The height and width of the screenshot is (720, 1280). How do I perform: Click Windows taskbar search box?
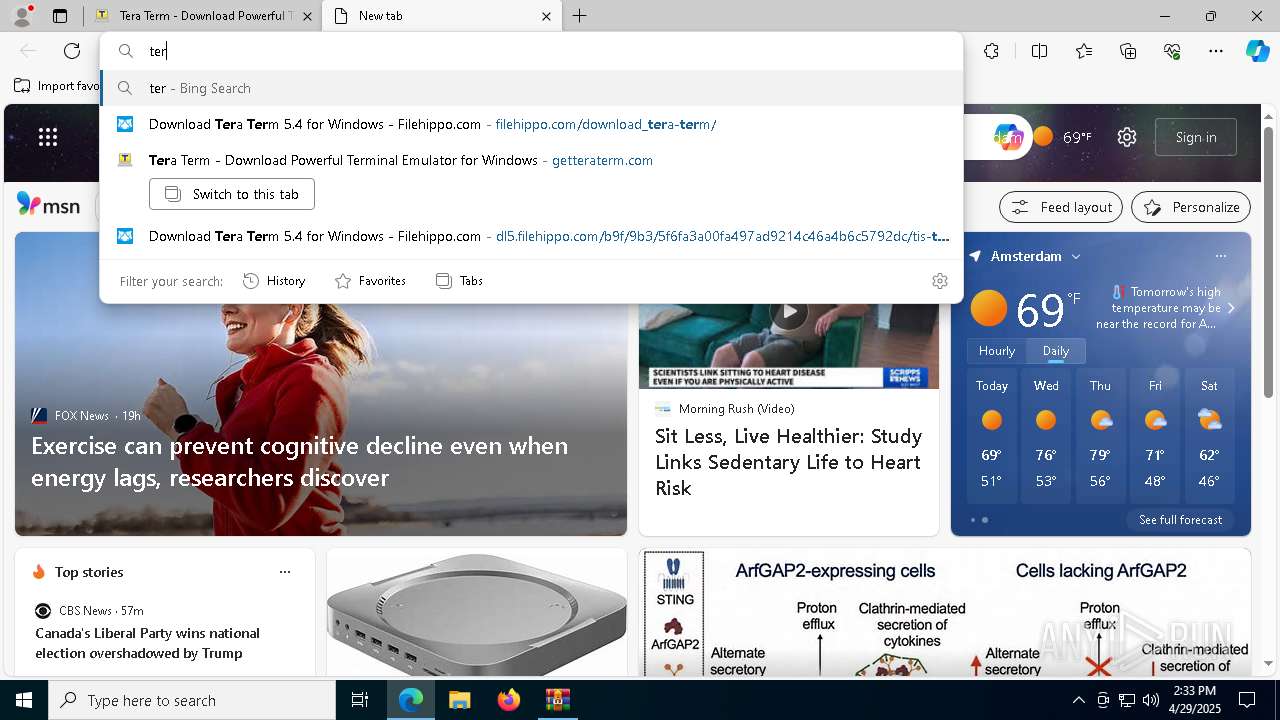click(192, 700)
